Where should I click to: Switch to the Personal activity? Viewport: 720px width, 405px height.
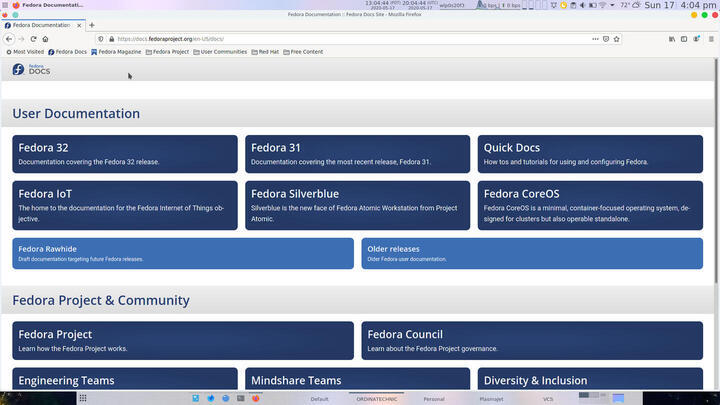(x=433, y=399)
